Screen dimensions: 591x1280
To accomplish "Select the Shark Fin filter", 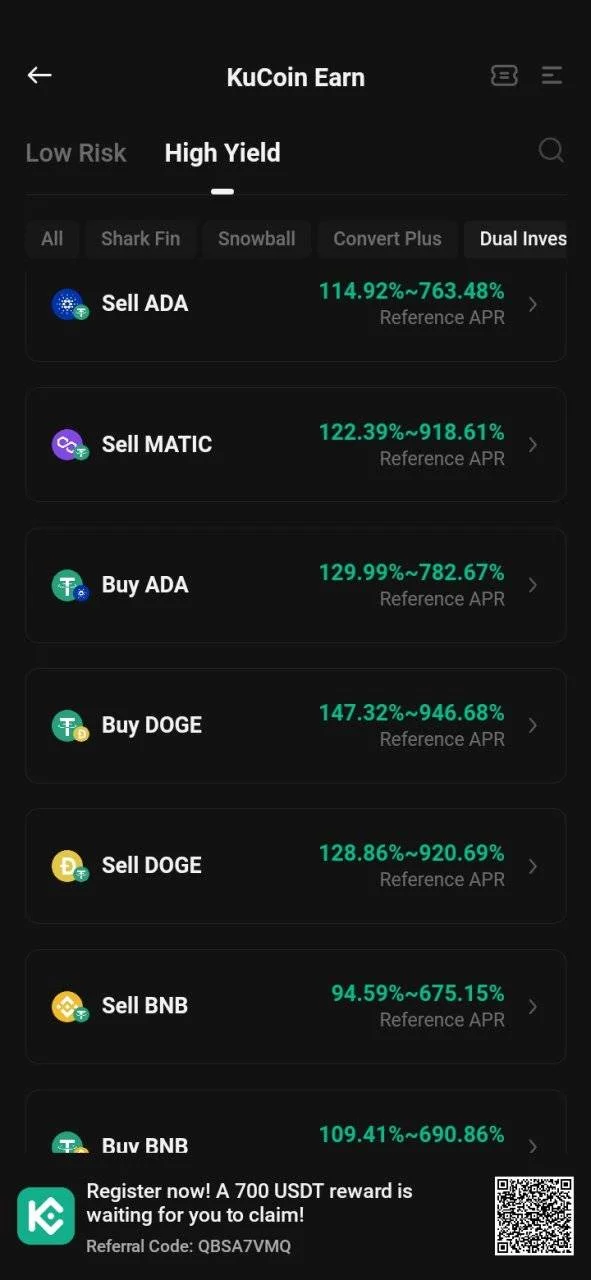I will click(141, 239).
